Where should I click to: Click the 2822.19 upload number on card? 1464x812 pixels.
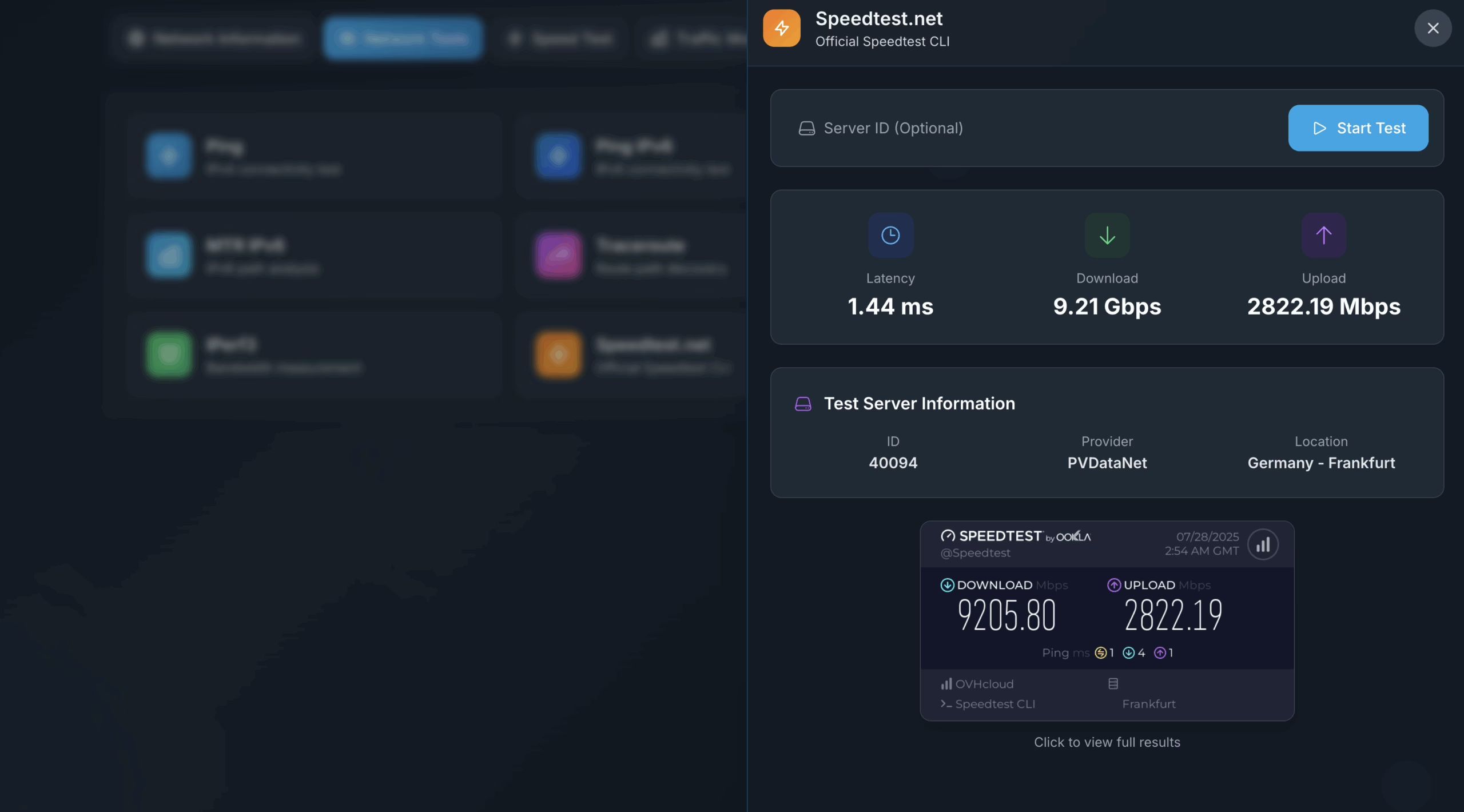(1173, 616)
